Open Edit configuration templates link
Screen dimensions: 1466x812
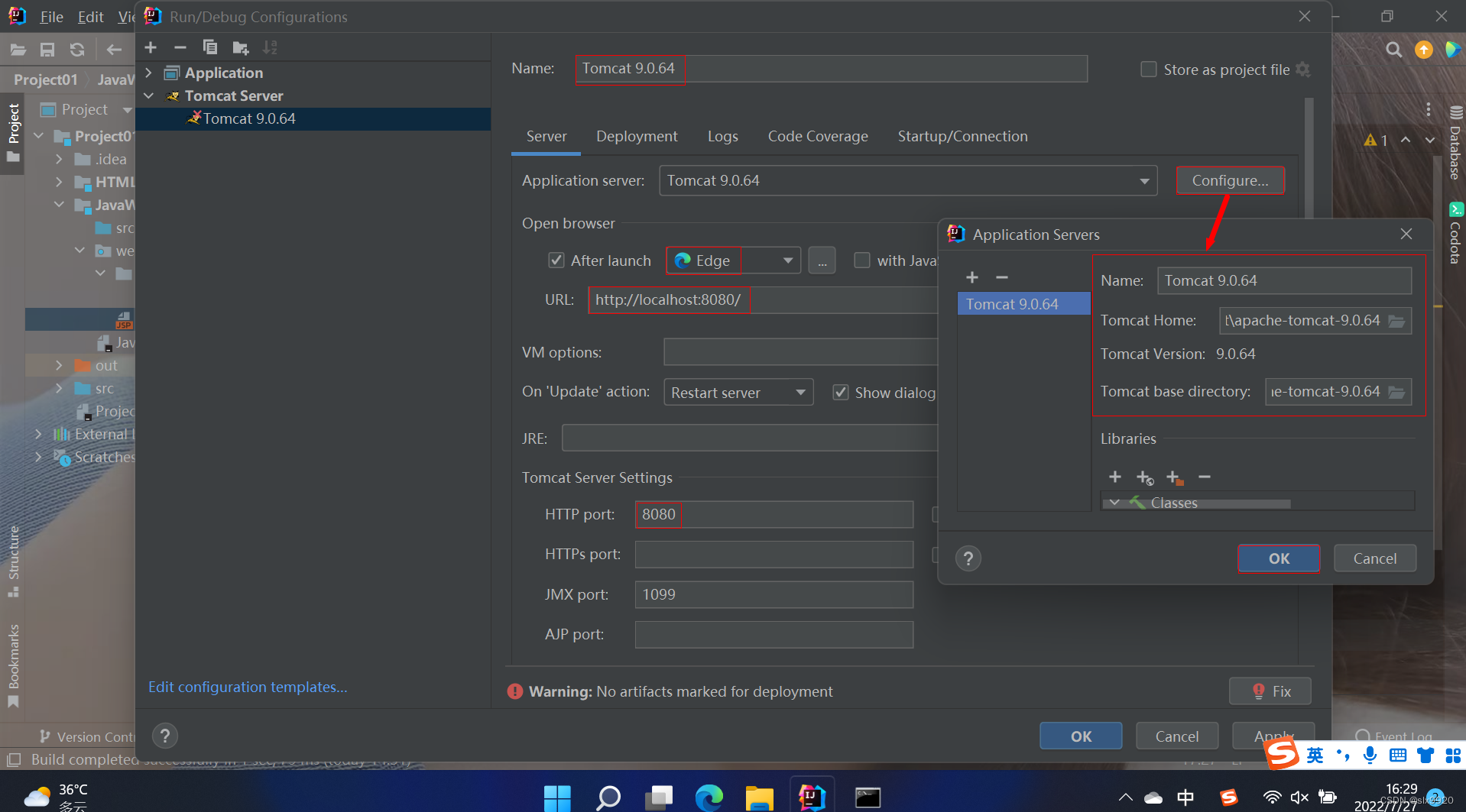click(248, 687)
